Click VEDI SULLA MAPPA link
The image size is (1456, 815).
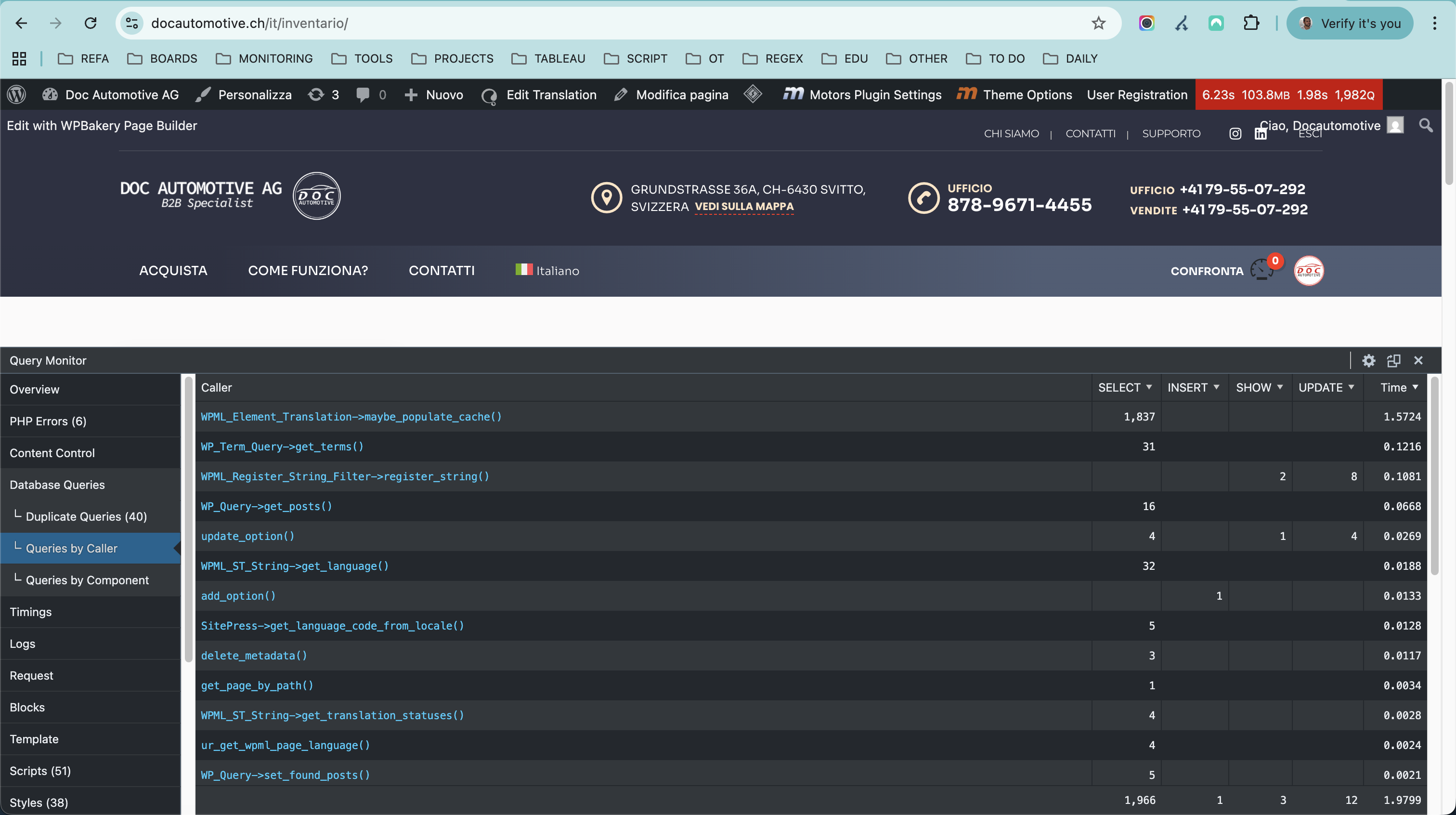[744, 207]
